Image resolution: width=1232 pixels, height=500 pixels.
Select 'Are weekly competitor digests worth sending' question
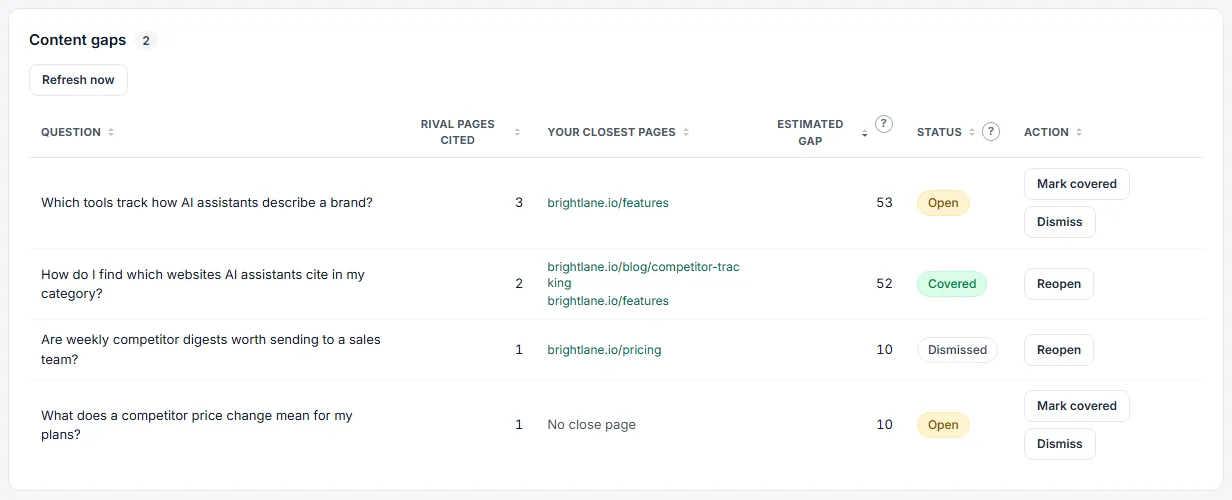tap(211, 350)
